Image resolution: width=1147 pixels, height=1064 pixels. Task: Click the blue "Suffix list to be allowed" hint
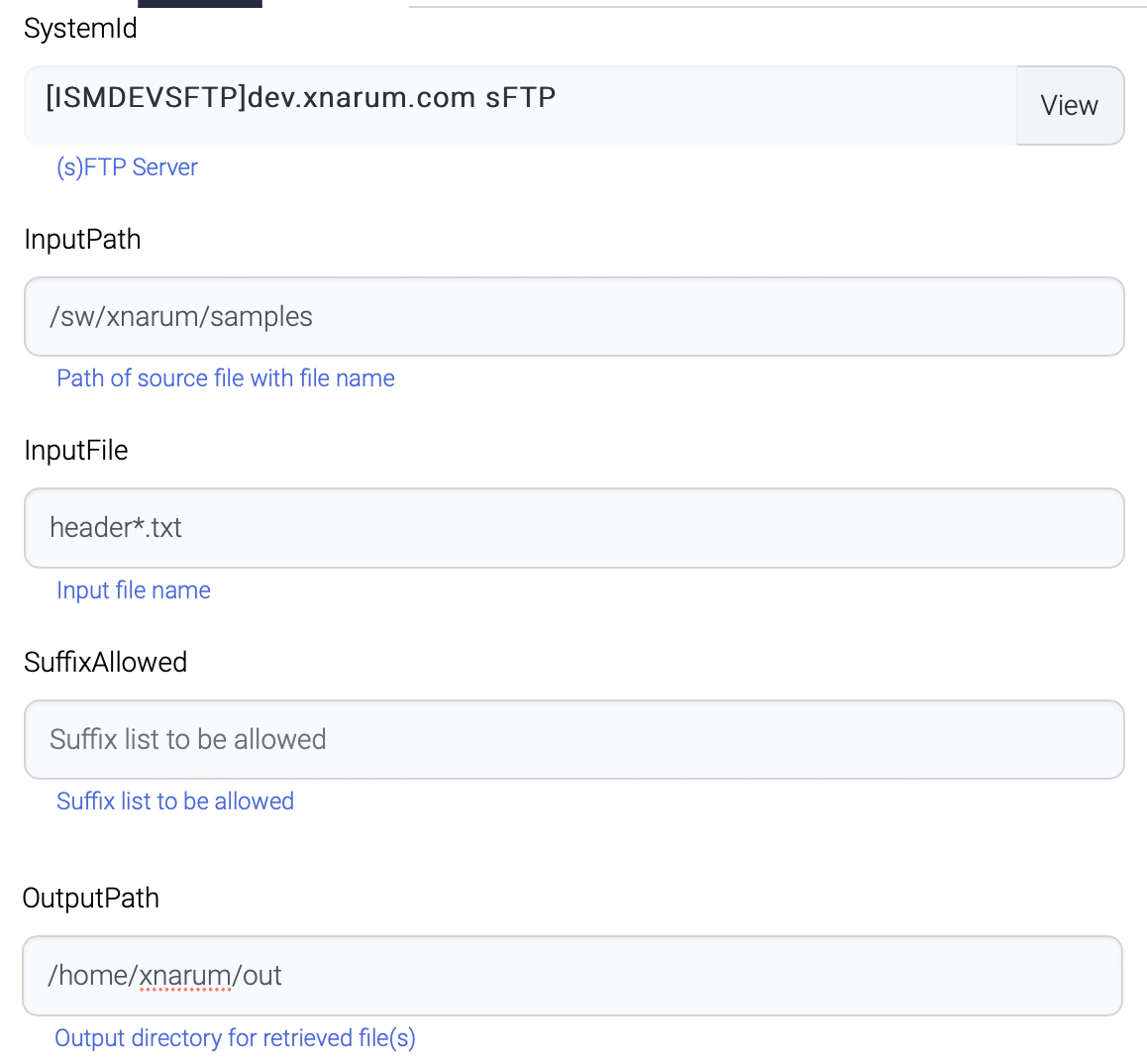(175, 801)
